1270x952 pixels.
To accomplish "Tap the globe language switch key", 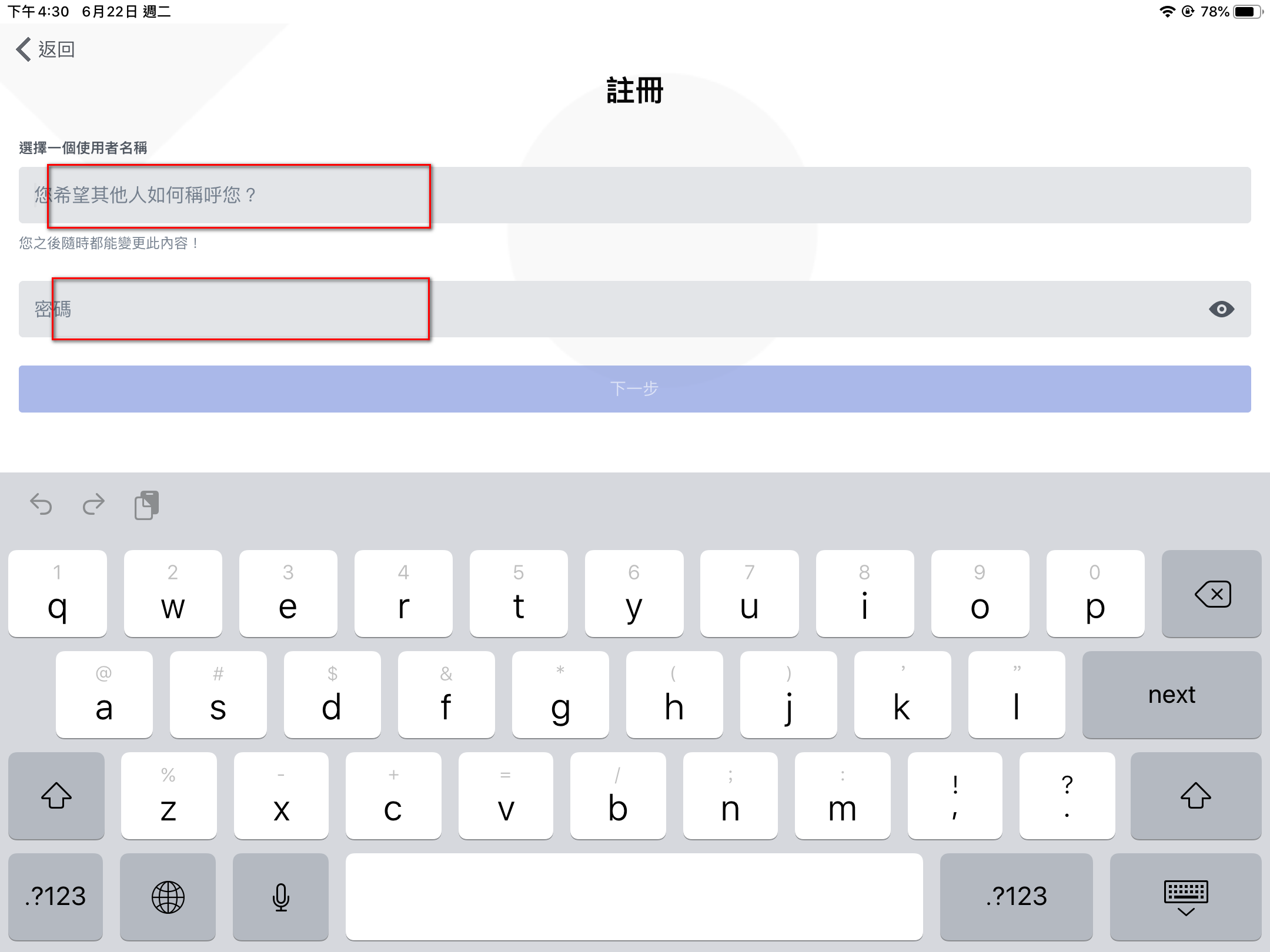I will point(168,897).
